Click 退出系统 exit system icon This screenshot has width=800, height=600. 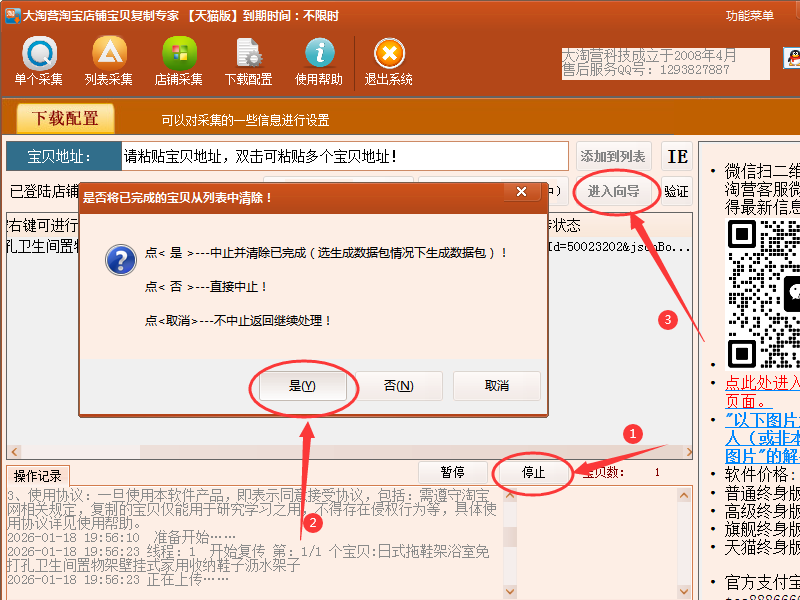(x=389, y=60)
